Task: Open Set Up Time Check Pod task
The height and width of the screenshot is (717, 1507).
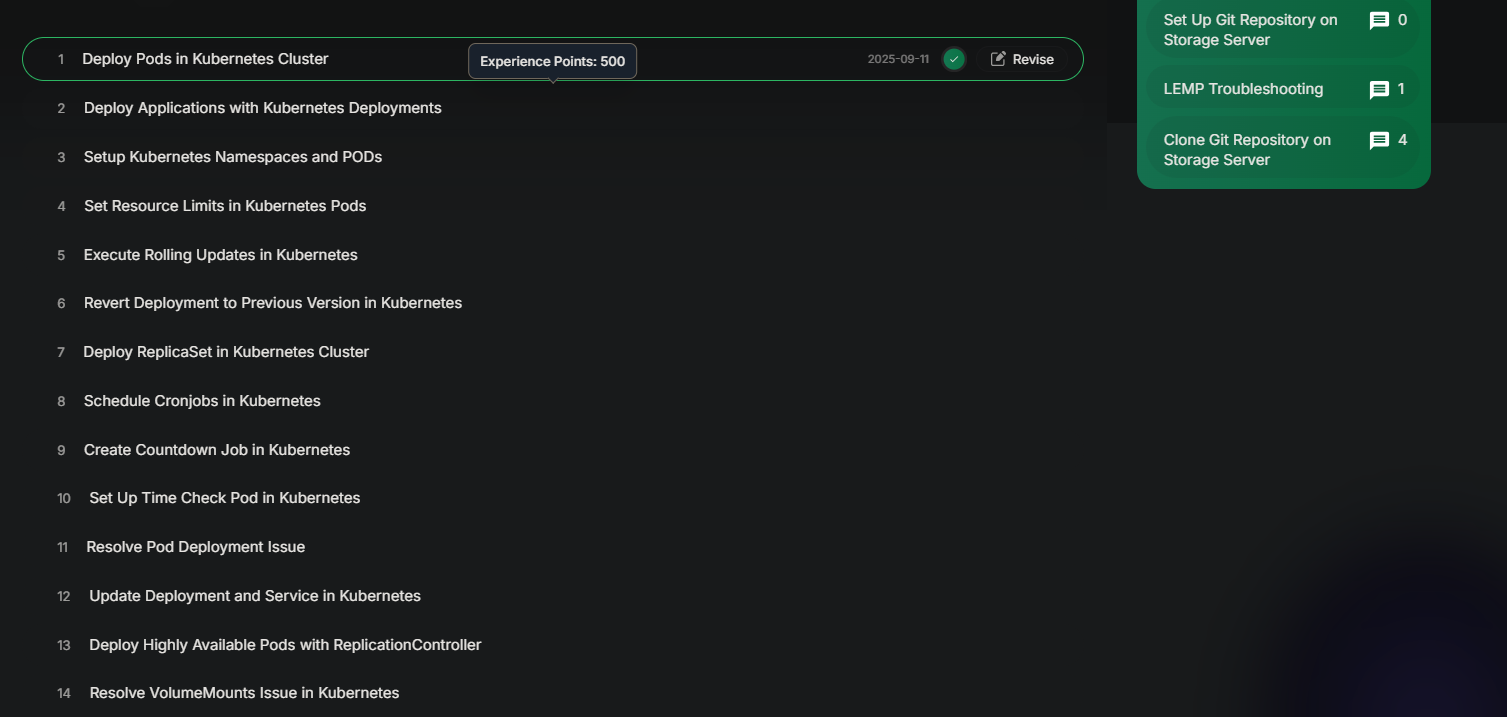Action: pos(225,498)
